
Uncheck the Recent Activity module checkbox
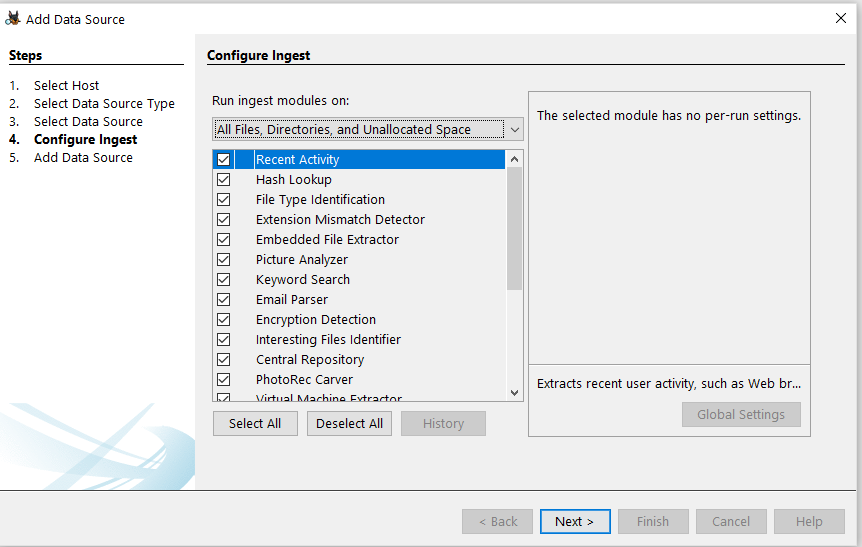pyautogui.click(x=223, y=160)
